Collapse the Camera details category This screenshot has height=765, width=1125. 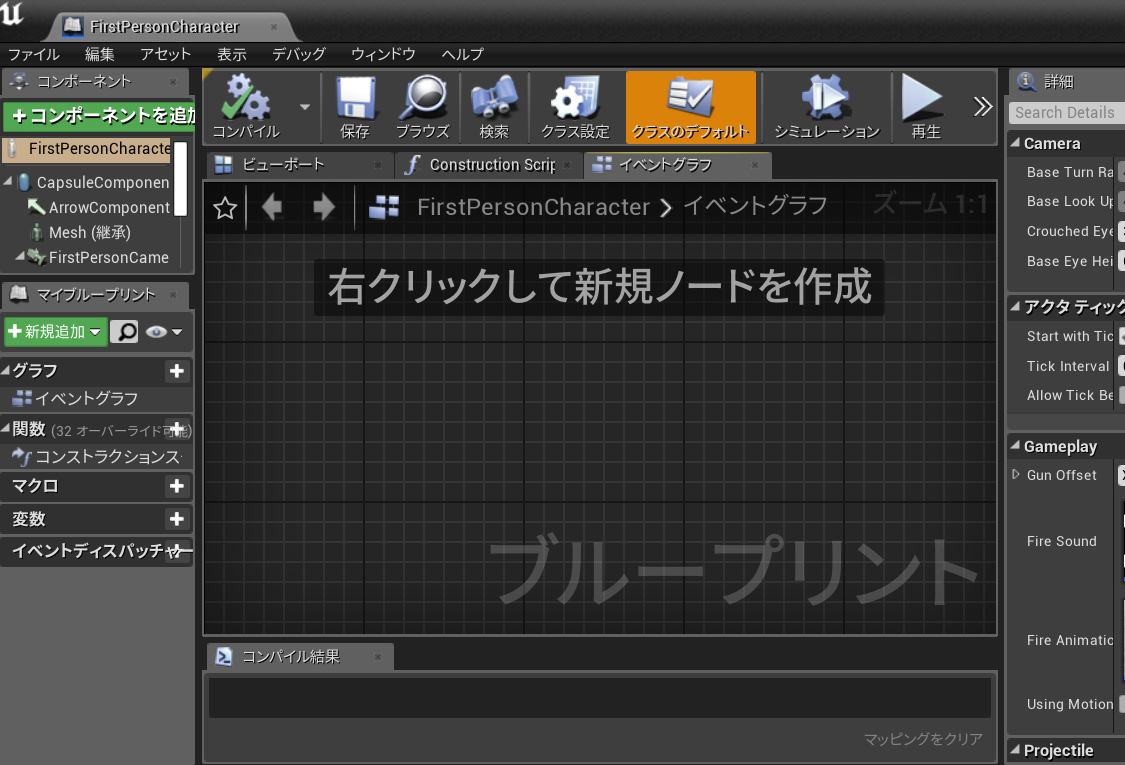click(1015, 143)
